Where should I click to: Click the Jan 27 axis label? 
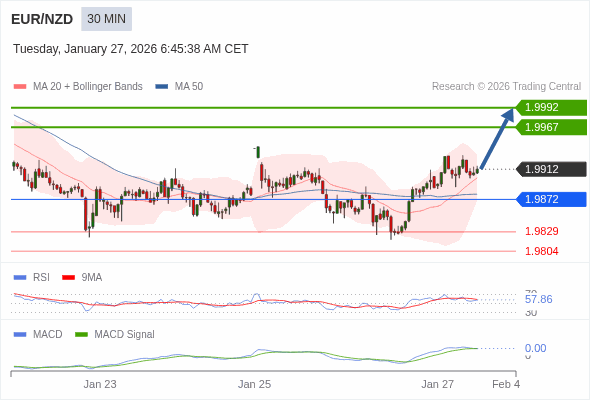pyautogui.click(x=437, y=385)
